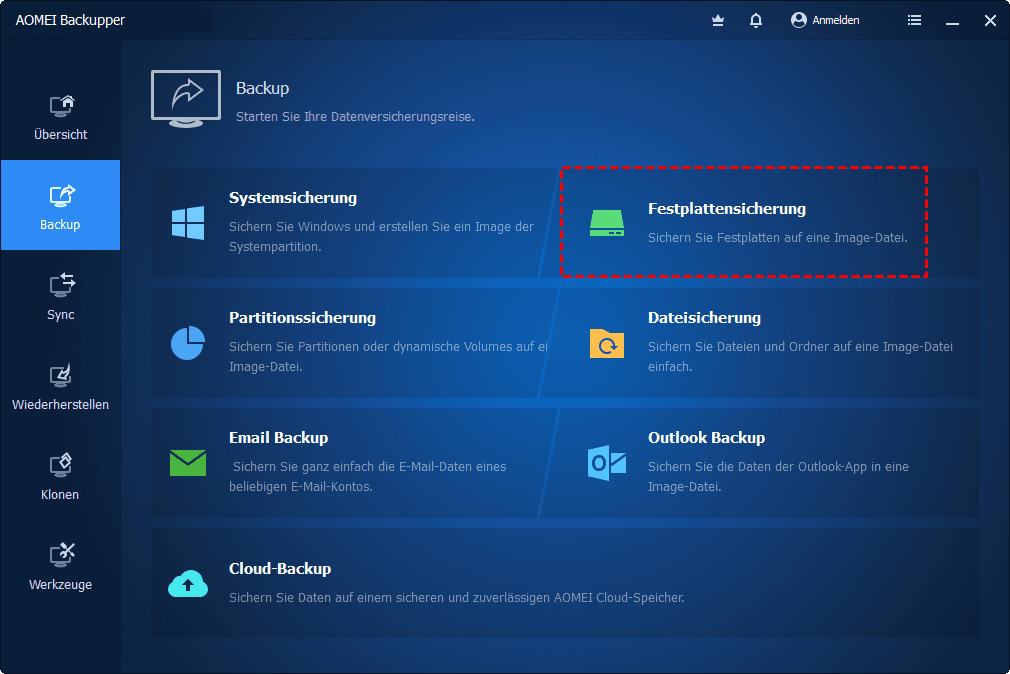
Task: Choose Partitionssicherung title
Action: [303, 318]
